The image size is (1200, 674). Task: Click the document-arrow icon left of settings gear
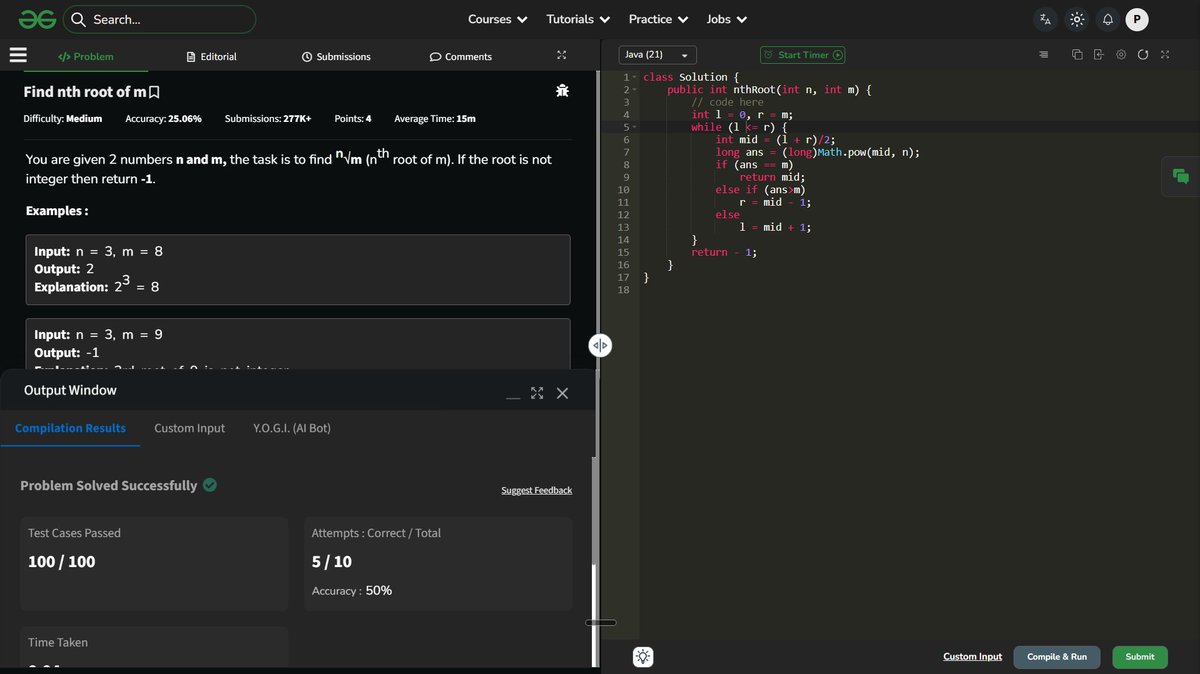1099,55
